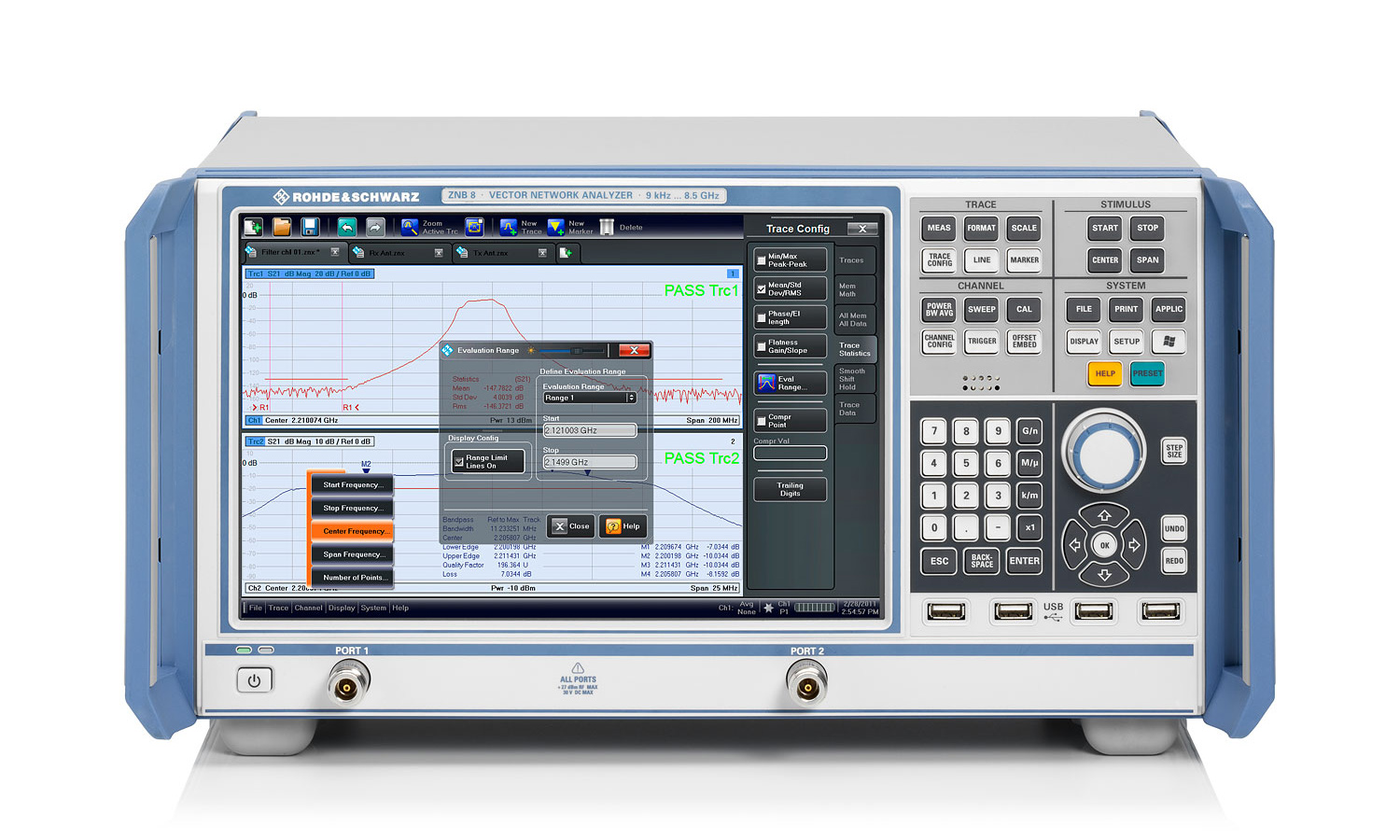Open the Display menu

tap(342, 608)
